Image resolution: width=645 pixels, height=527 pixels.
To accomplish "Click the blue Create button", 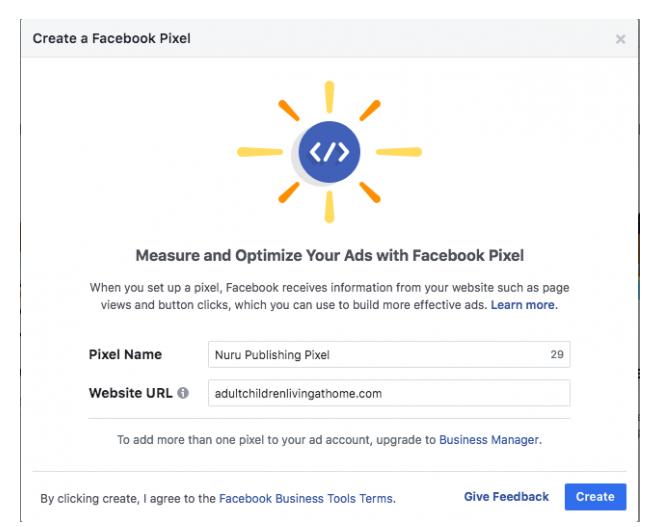I will coord(595,497).
